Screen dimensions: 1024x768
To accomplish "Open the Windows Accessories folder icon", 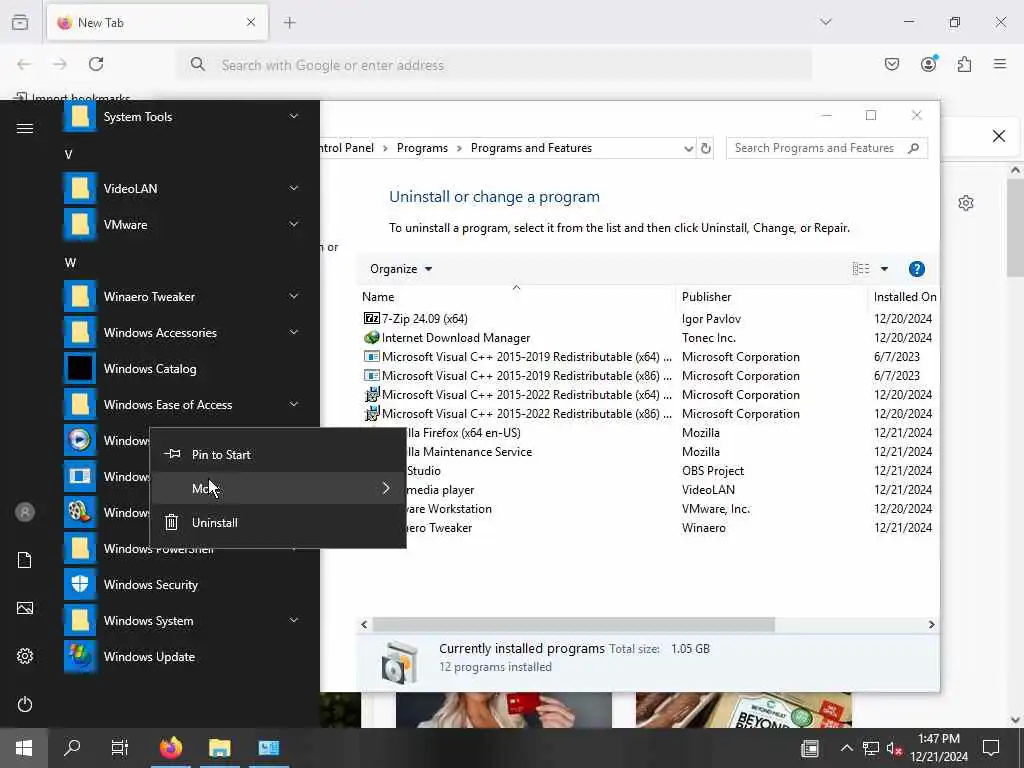I will tap(80, 332).
